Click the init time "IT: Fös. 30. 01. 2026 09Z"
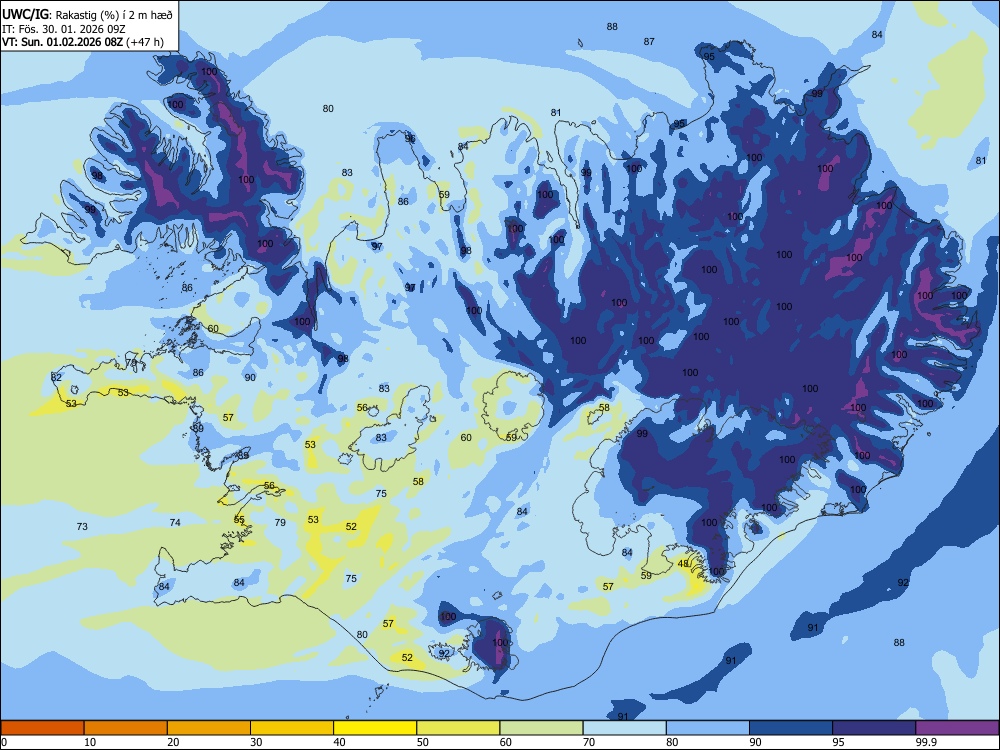Screen dimensions: 1000x750 tap(64, 29)
